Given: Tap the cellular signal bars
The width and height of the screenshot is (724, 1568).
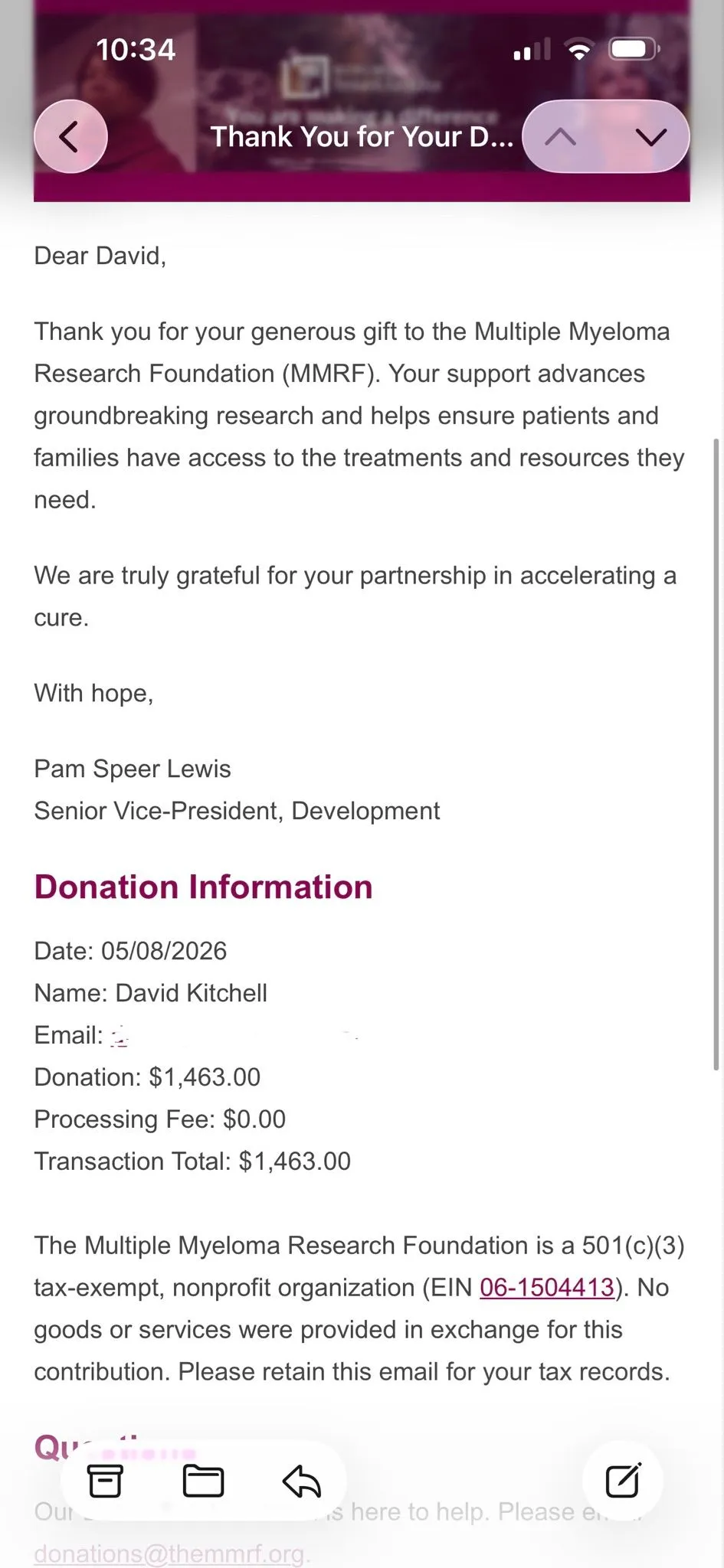Looking at the screenshot, I should click(532, 51).
